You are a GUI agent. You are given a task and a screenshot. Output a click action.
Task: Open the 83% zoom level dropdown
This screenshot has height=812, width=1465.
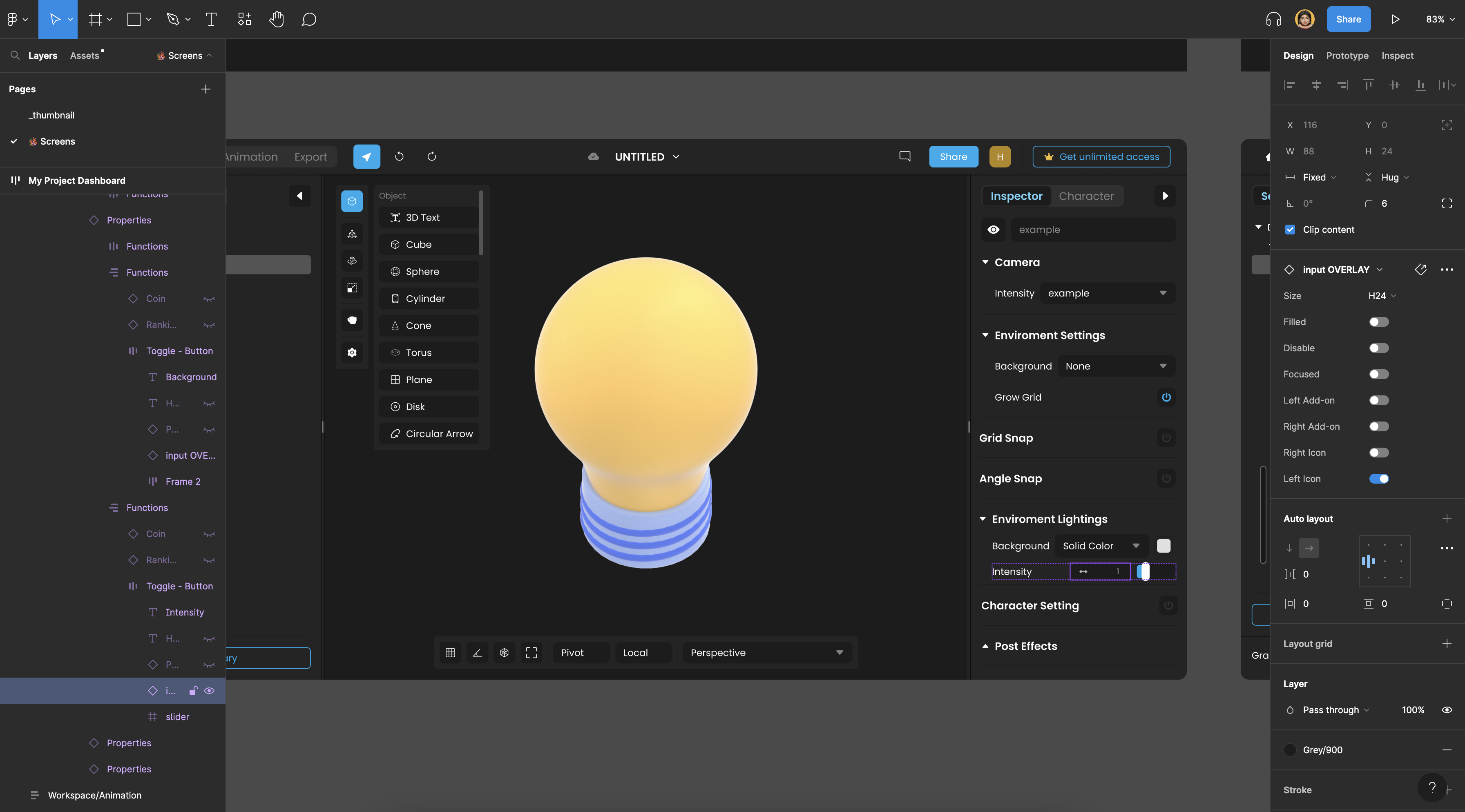tap(1439, 19)
